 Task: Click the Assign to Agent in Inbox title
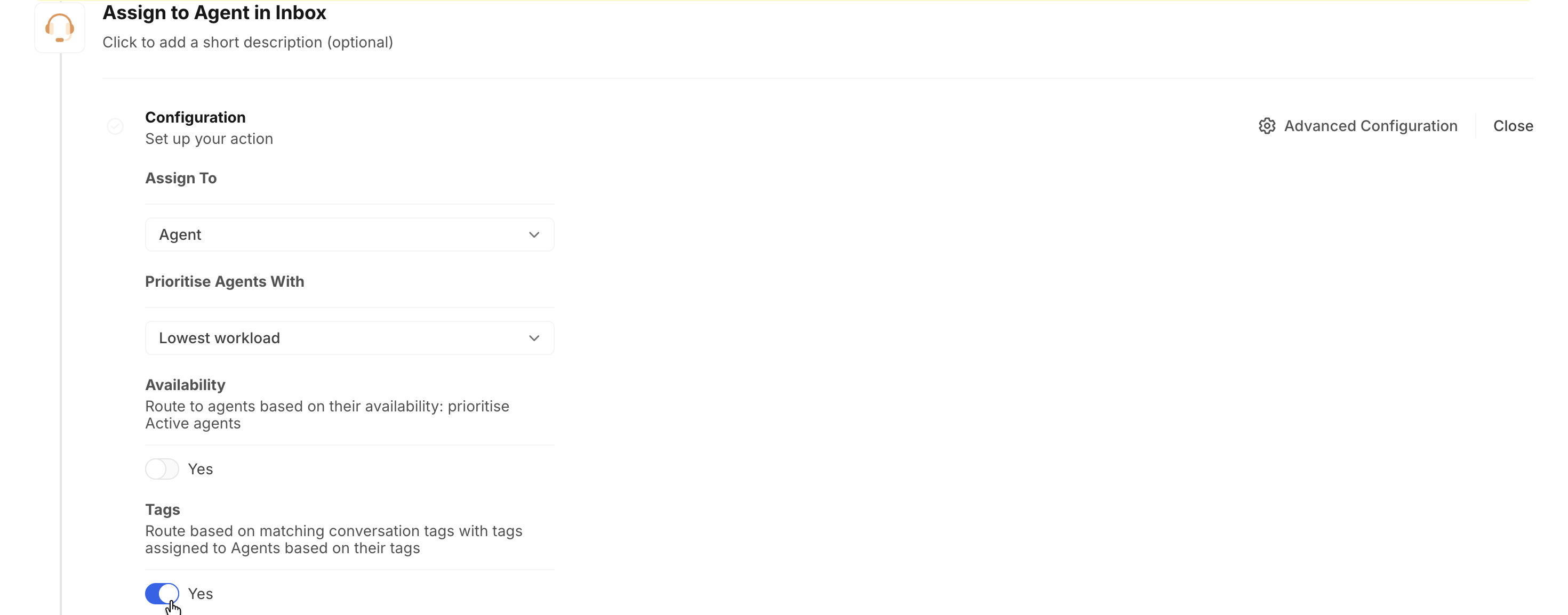point(214,13)
